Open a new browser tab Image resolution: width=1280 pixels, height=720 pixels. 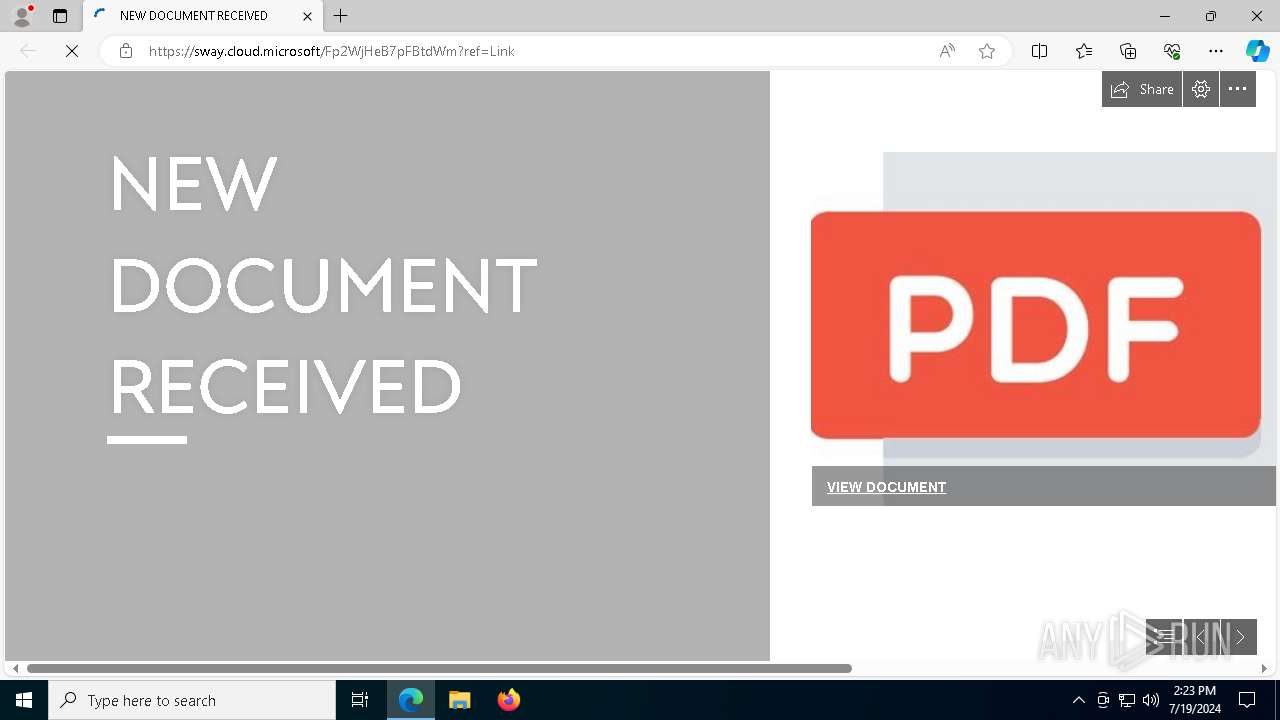pyautogui.click(x=341, y=16)
